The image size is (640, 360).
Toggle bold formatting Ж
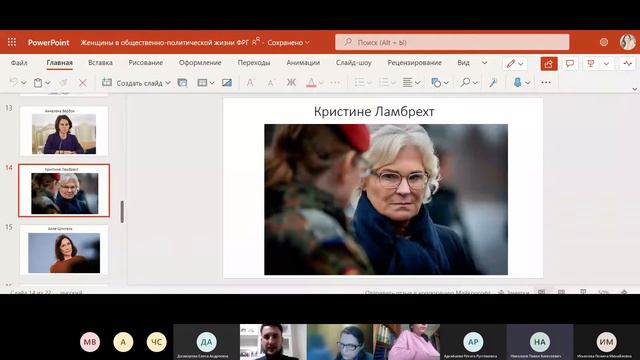tap(291, 83)
